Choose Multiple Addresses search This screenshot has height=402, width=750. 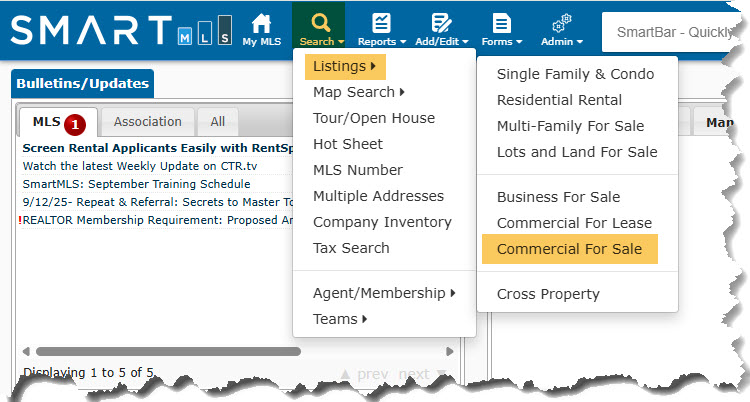pos(378,196)
